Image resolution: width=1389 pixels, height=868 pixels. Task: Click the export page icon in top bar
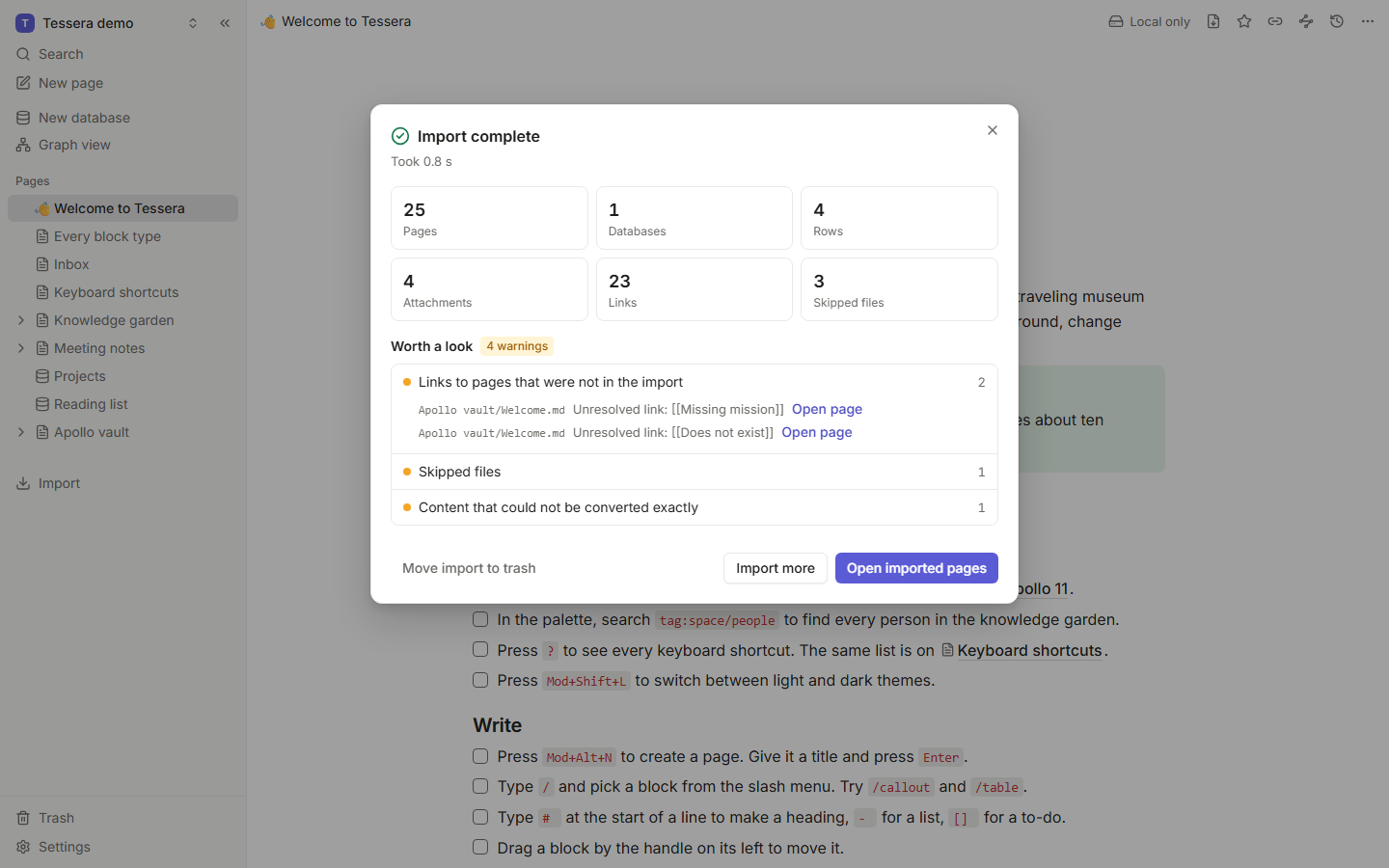coord(1213,21)
